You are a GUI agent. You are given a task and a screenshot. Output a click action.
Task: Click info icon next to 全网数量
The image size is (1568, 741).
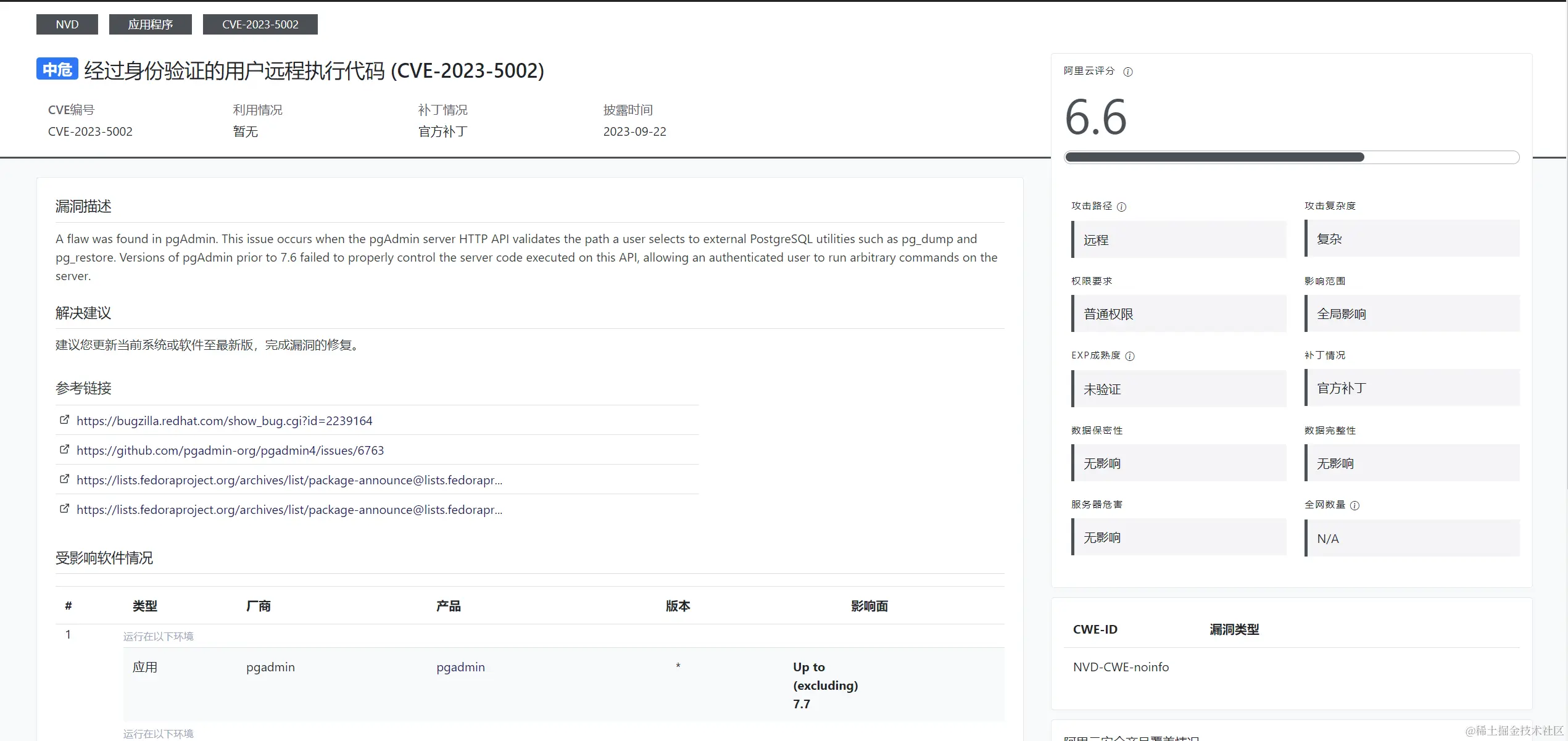(x=1354, y=505)
